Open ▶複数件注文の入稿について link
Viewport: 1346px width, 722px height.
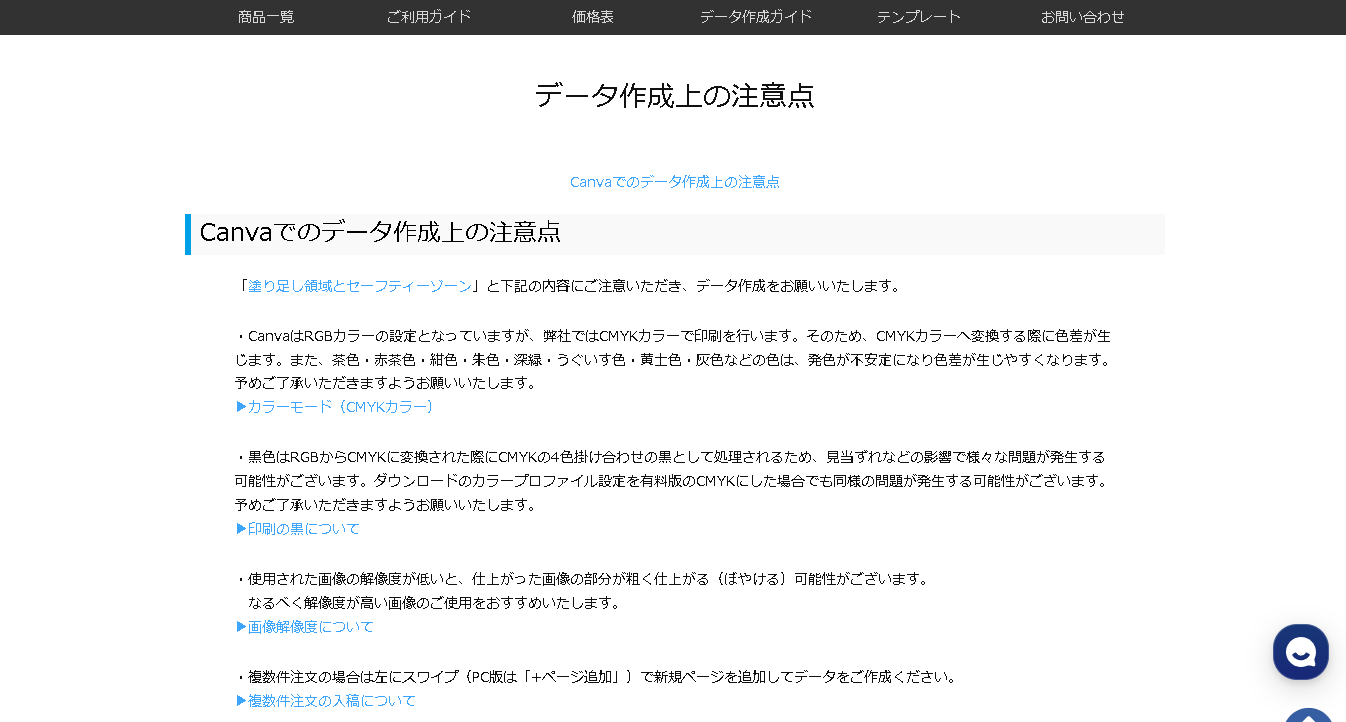coord(326,701)
